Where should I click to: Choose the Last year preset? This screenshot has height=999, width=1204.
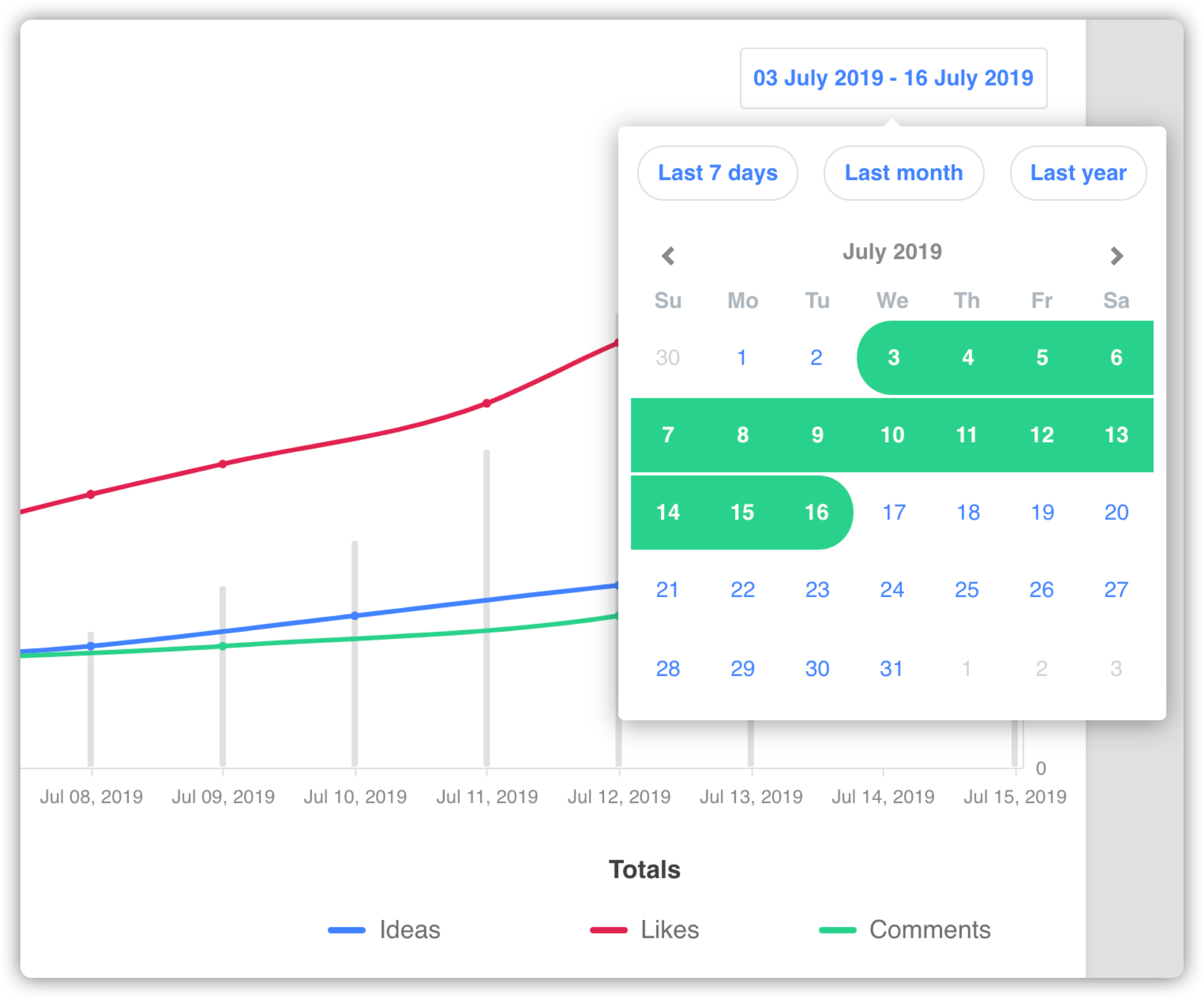(x=1078, y=173)
